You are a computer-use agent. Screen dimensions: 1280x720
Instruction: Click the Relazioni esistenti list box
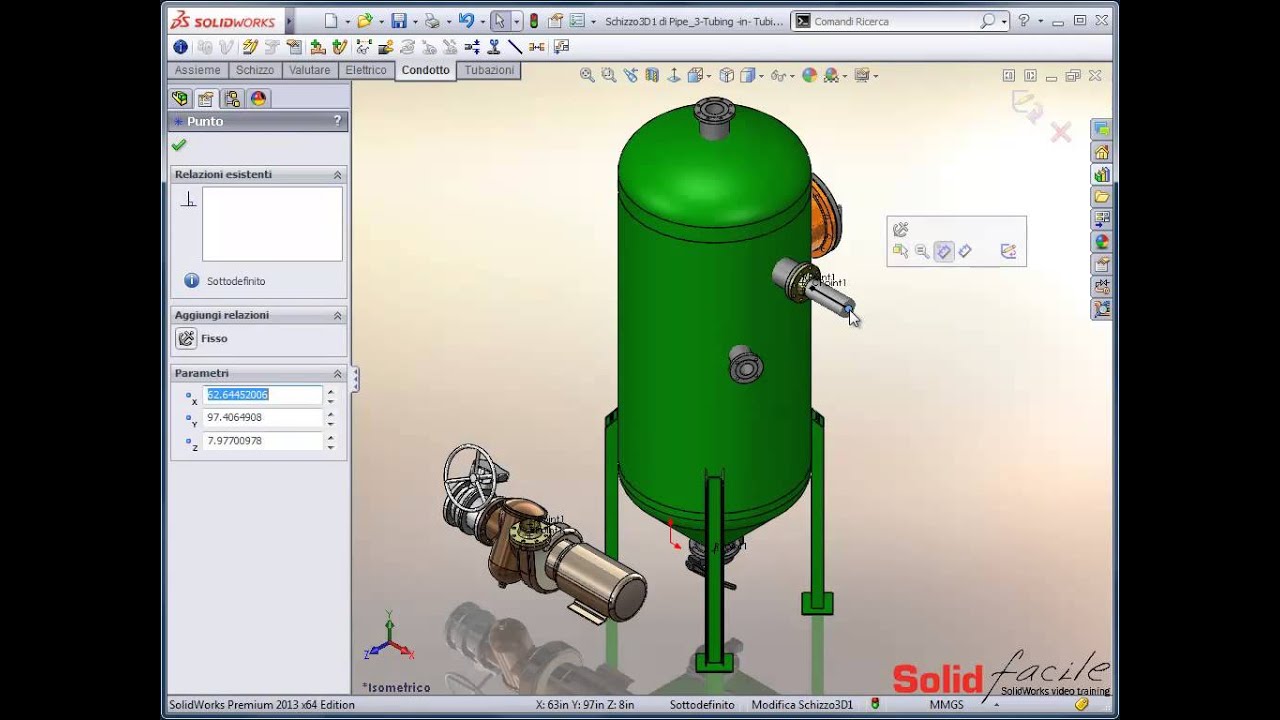pyautogui.click(x=272, y=224)
